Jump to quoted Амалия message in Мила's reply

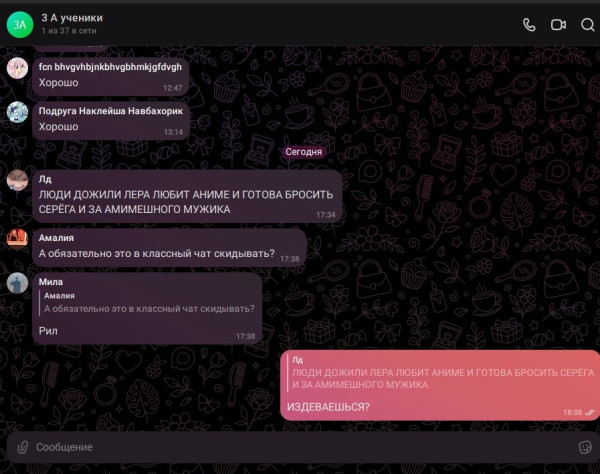click(148, 303)
